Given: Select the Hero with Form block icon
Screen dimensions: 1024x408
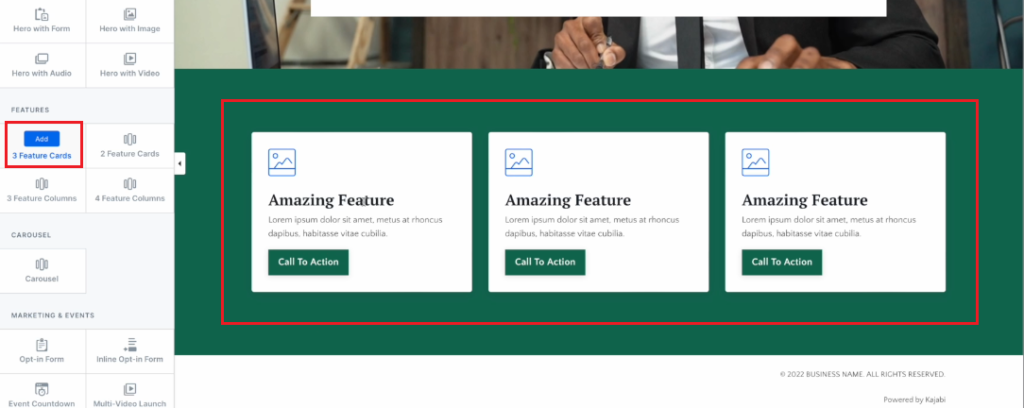Looking at the screenshot, I should point(42,14).
